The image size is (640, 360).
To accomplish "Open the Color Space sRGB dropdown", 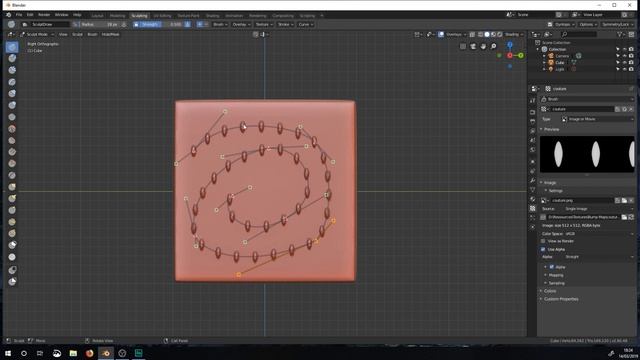I will [x=598, y=234].
